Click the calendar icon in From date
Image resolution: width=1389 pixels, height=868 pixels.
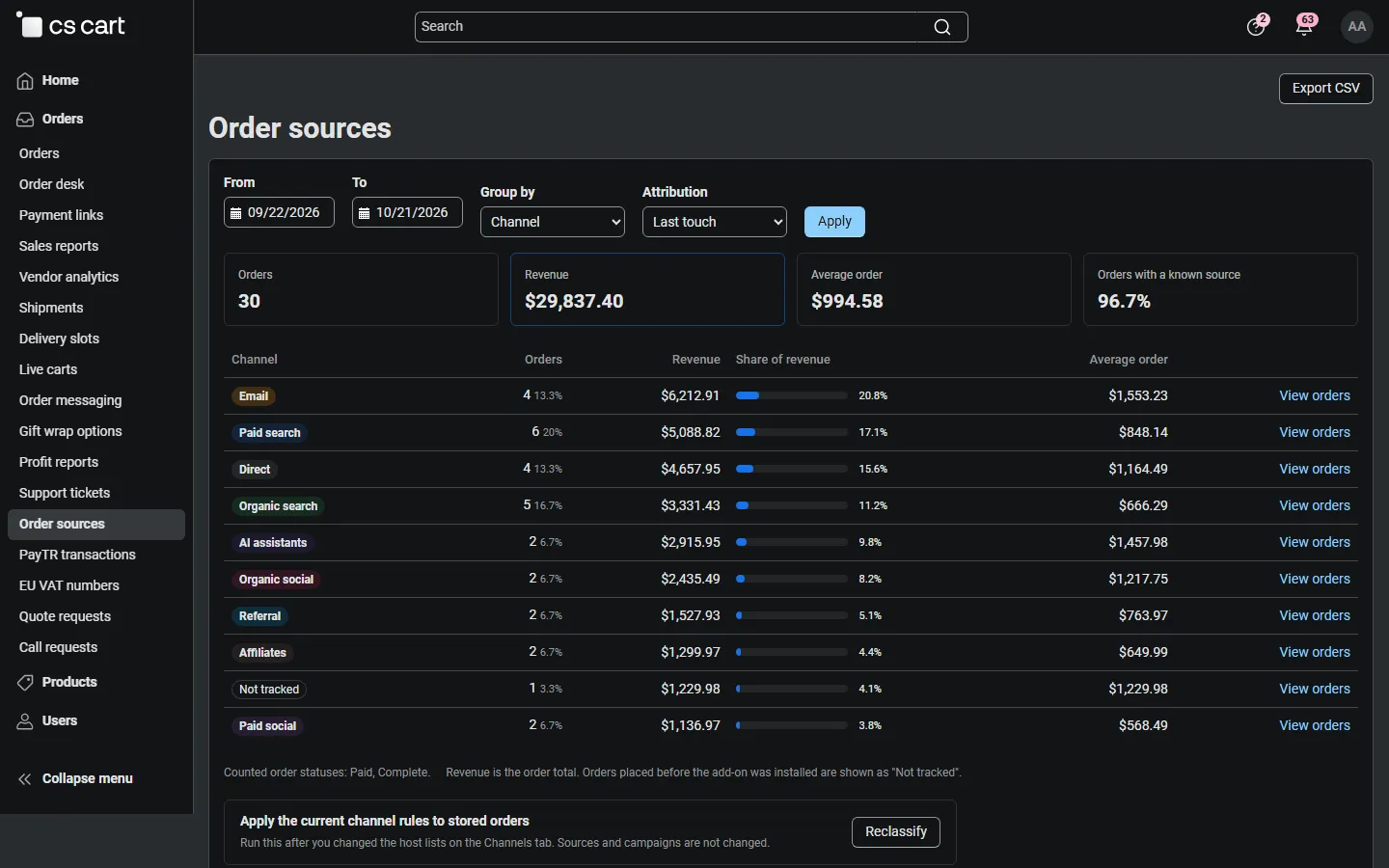pos(235,213)
